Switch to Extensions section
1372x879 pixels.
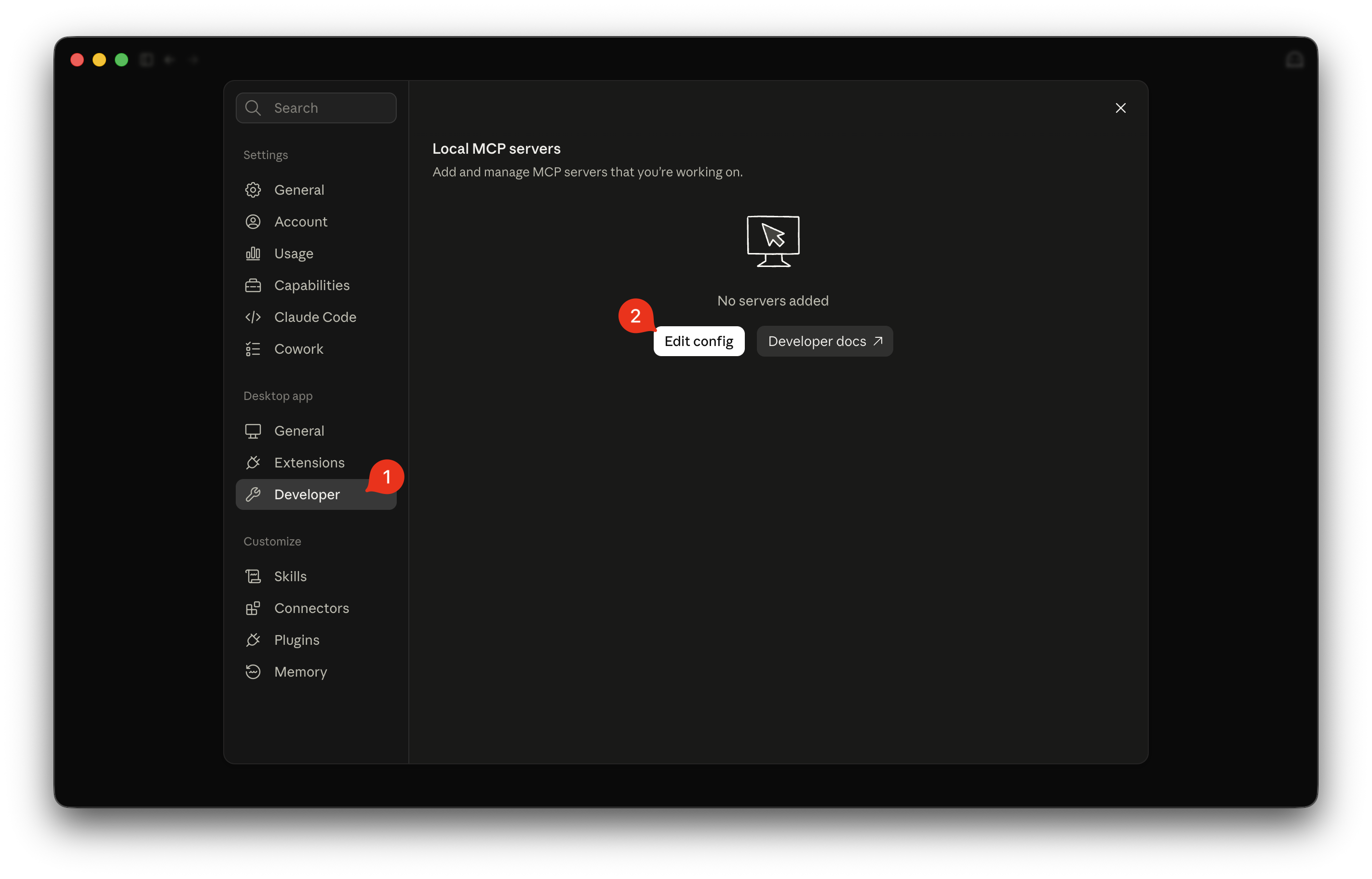pos(316,462)
